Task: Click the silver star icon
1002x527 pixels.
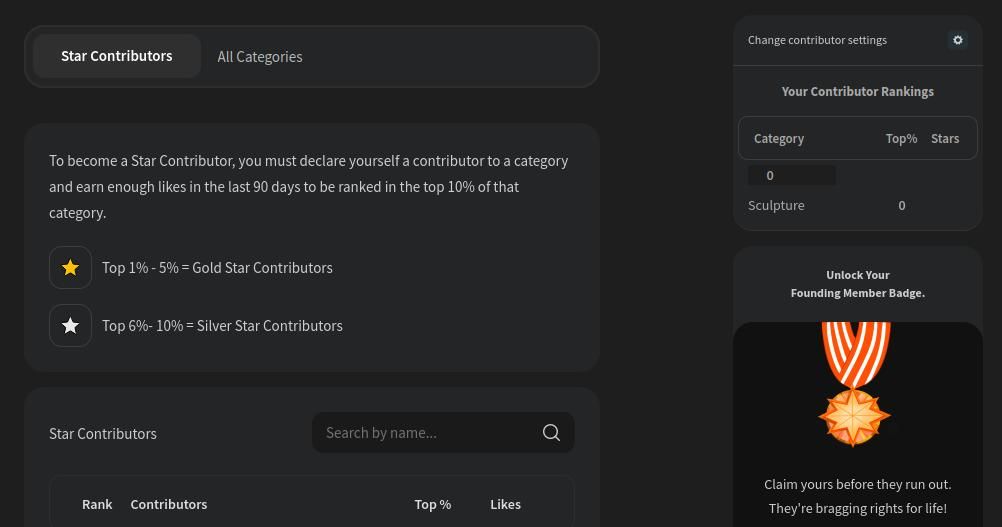Action: pyautogui.click(x=70, y=326)
